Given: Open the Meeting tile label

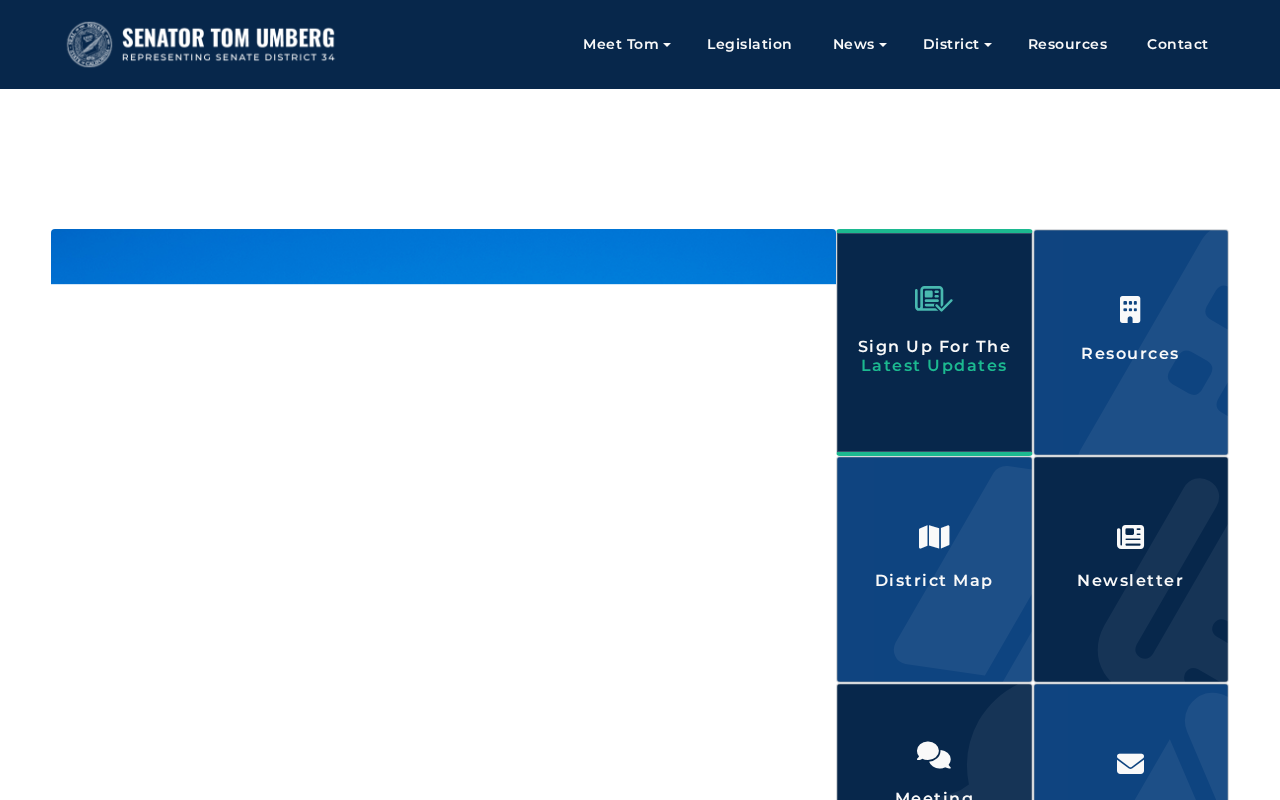Looking at the screenshot, I should click(934, 795).
